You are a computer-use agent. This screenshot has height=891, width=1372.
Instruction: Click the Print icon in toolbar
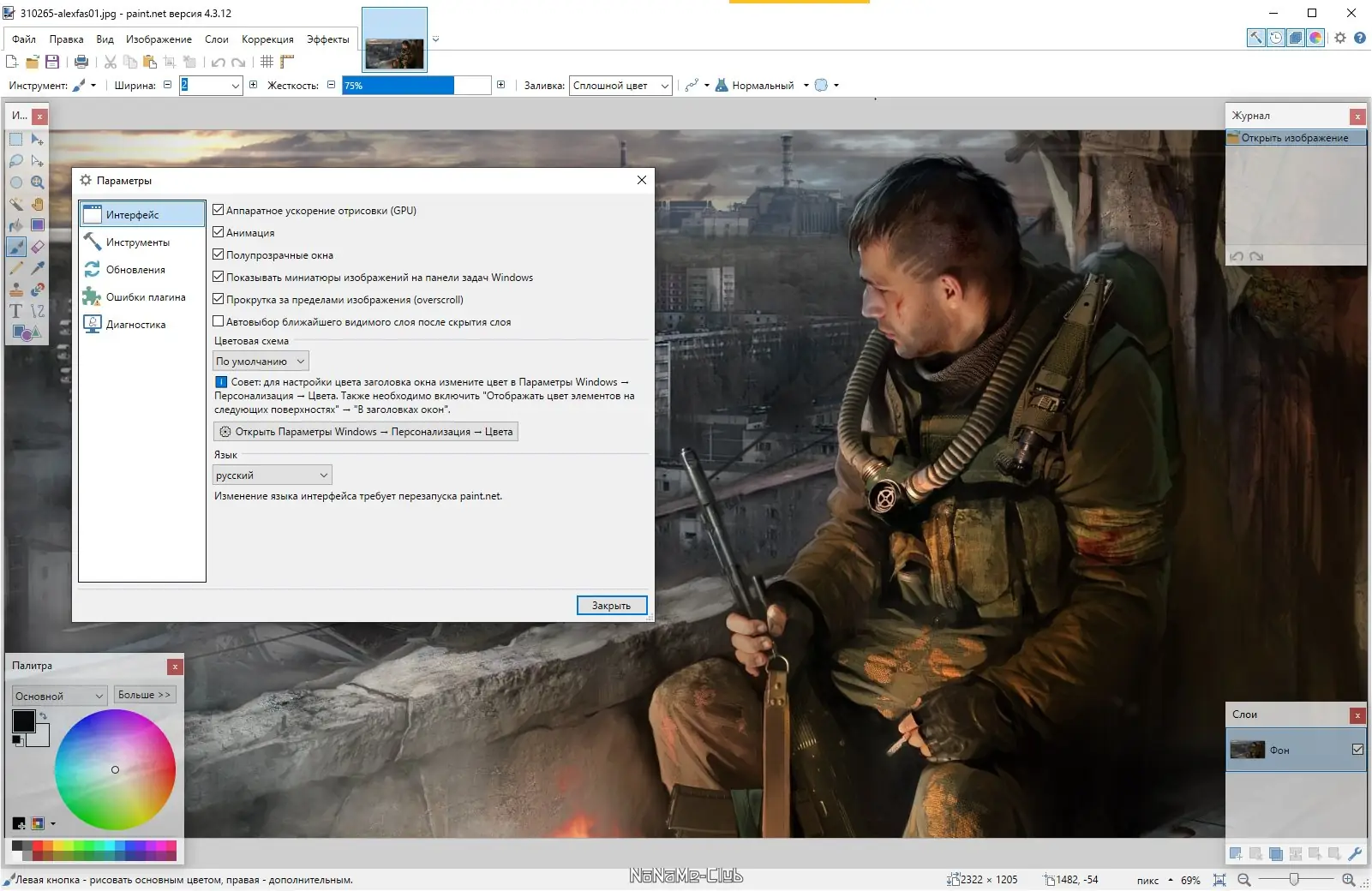coord(81,62)
